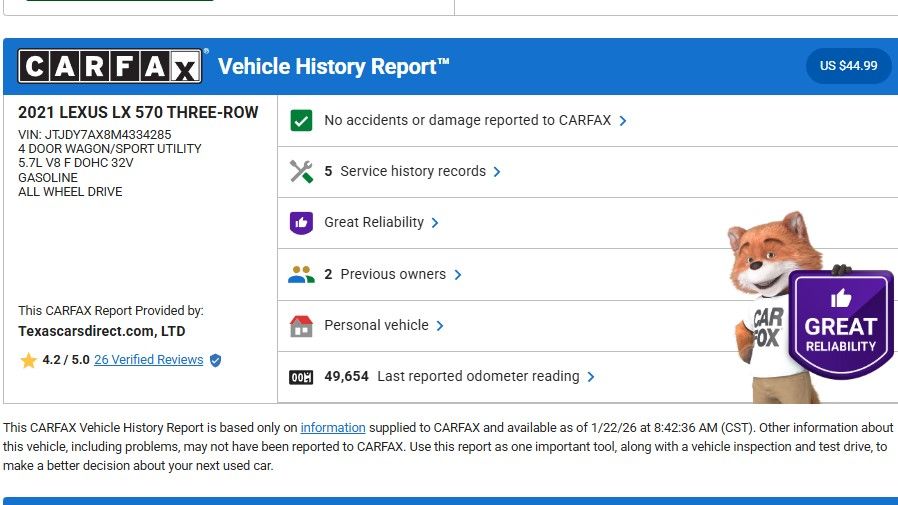898x505 pixels.
Task: Click the wrench service history icon
Action: click(x=301, y=171)
